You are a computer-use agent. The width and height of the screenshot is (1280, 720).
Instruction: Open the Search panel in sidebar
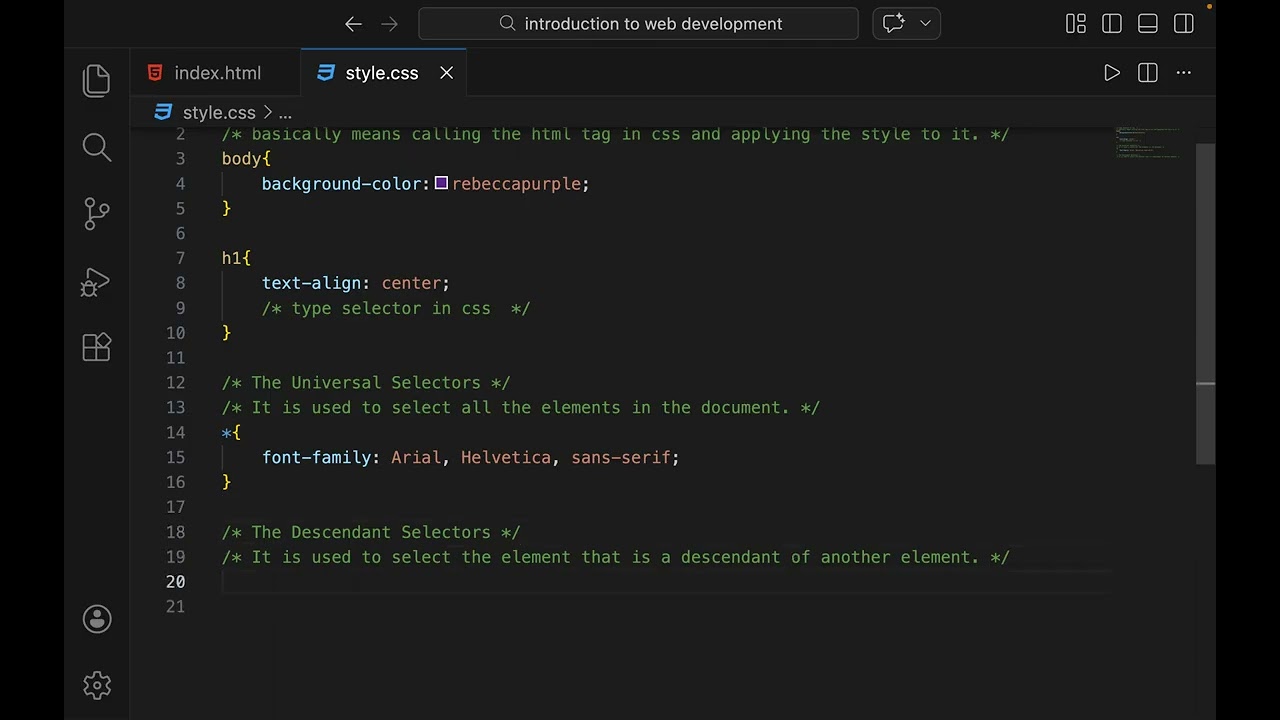point(97,148)
